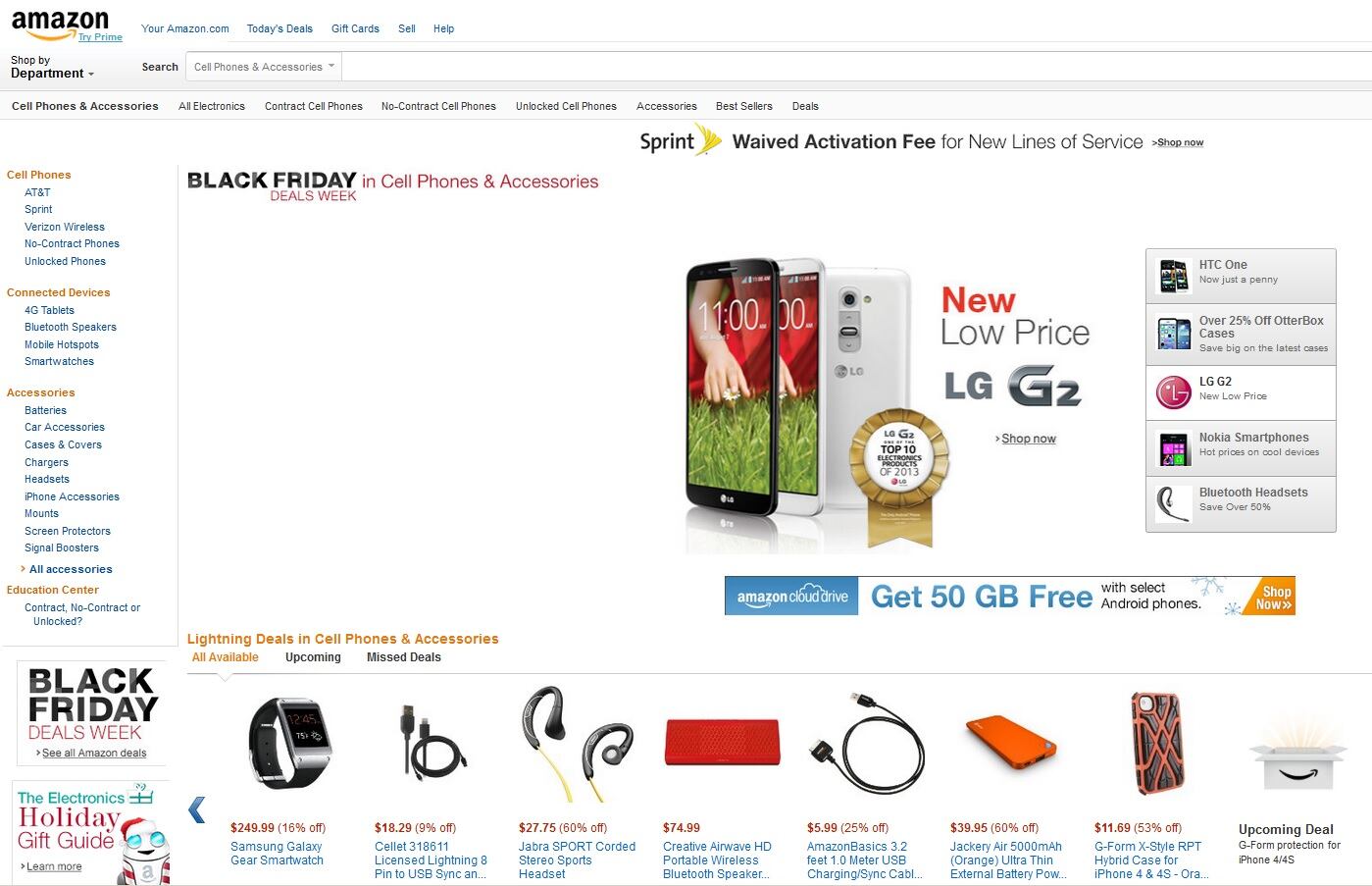Click the Bluetooth Headsets headset icon
The width and height of the screenshot is (1372, 886).
click(1173, 504)
